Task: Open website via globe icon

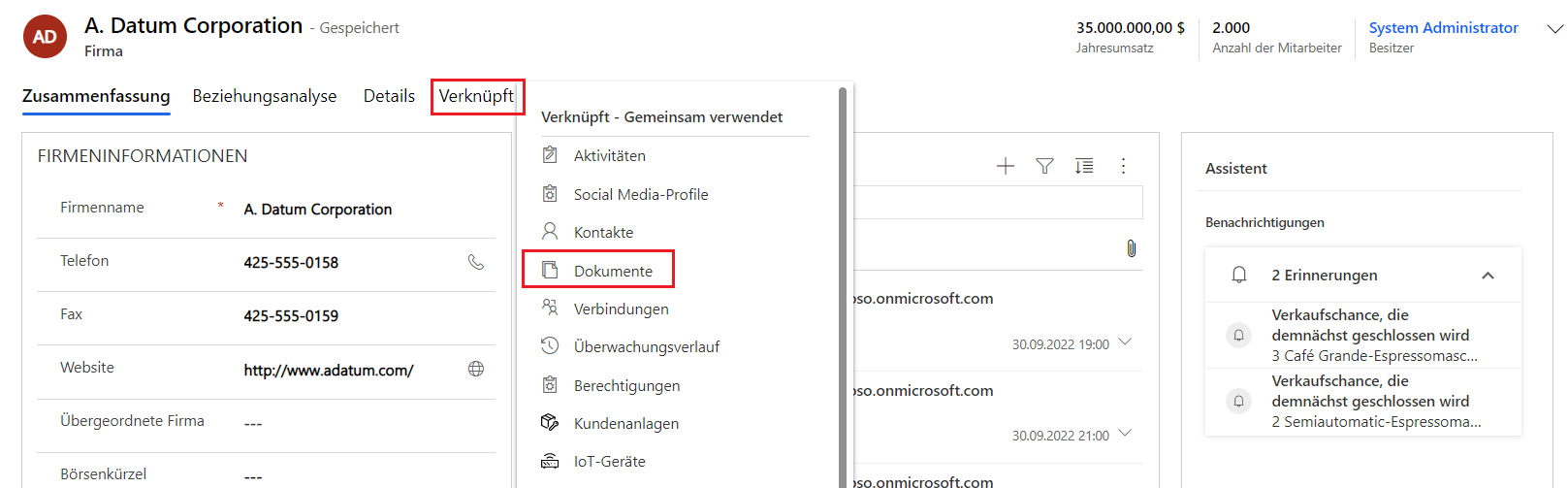Action: tap(476, 369)
